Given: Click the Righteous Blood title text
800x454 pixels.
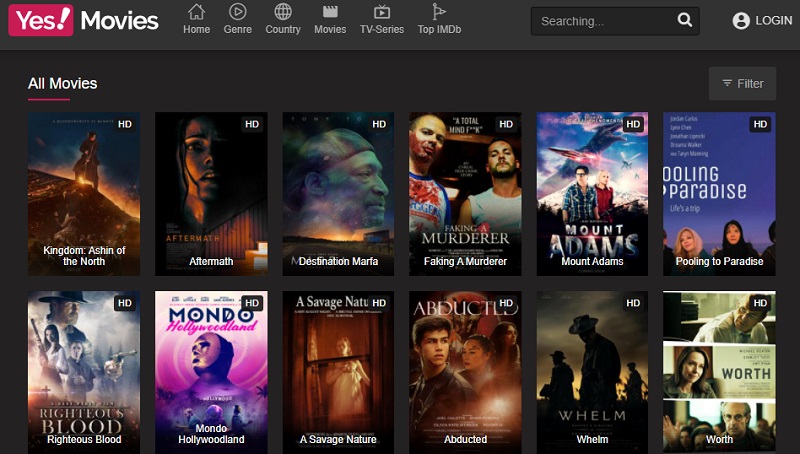Looking at the screenshot, I should pos(84,439).
